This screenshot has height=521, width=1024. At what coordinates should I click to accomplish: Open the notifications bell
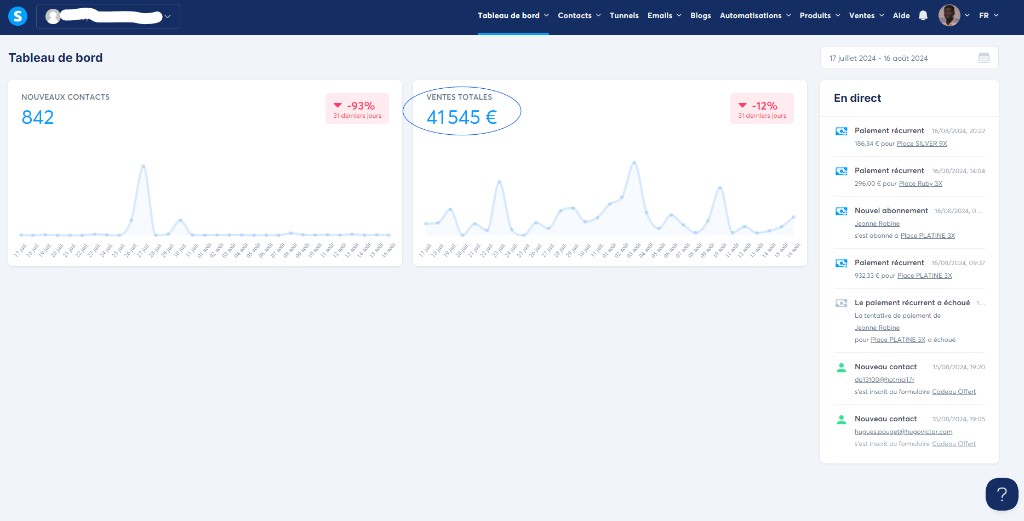[x=923, y=16]
